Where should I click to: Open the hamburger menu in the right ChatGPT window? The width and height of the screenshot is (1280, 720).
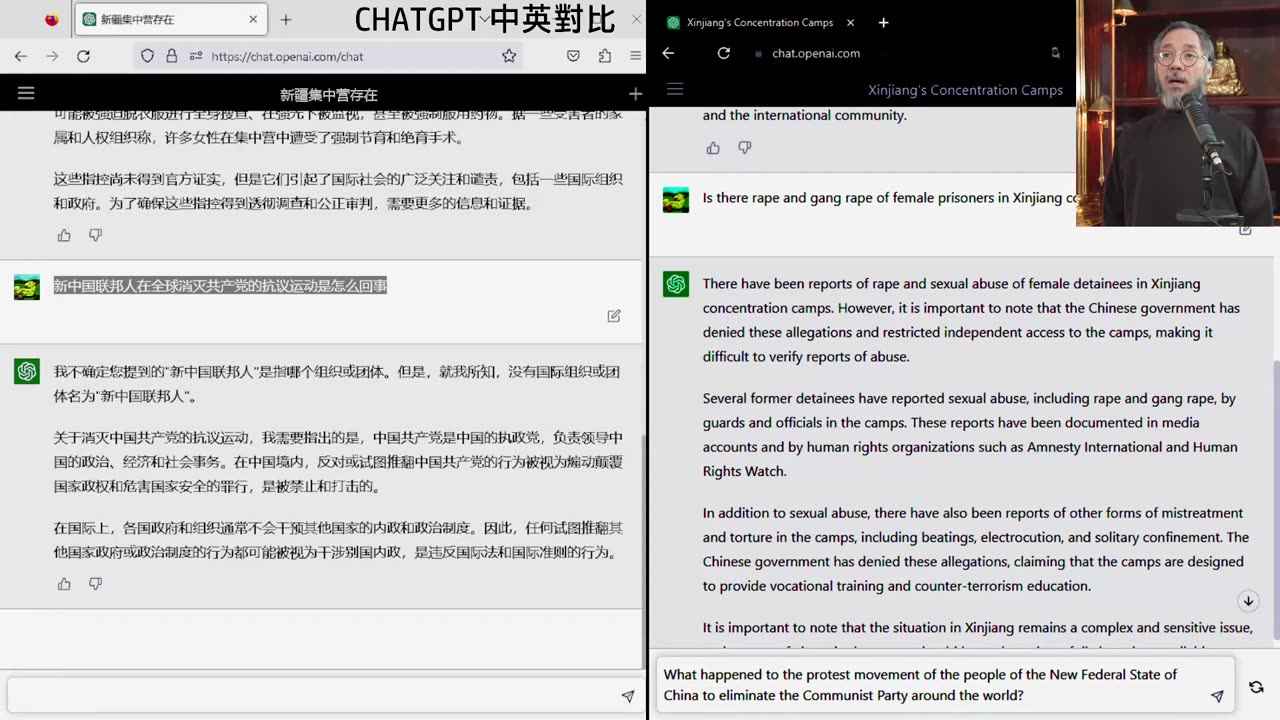click(675, 90)
